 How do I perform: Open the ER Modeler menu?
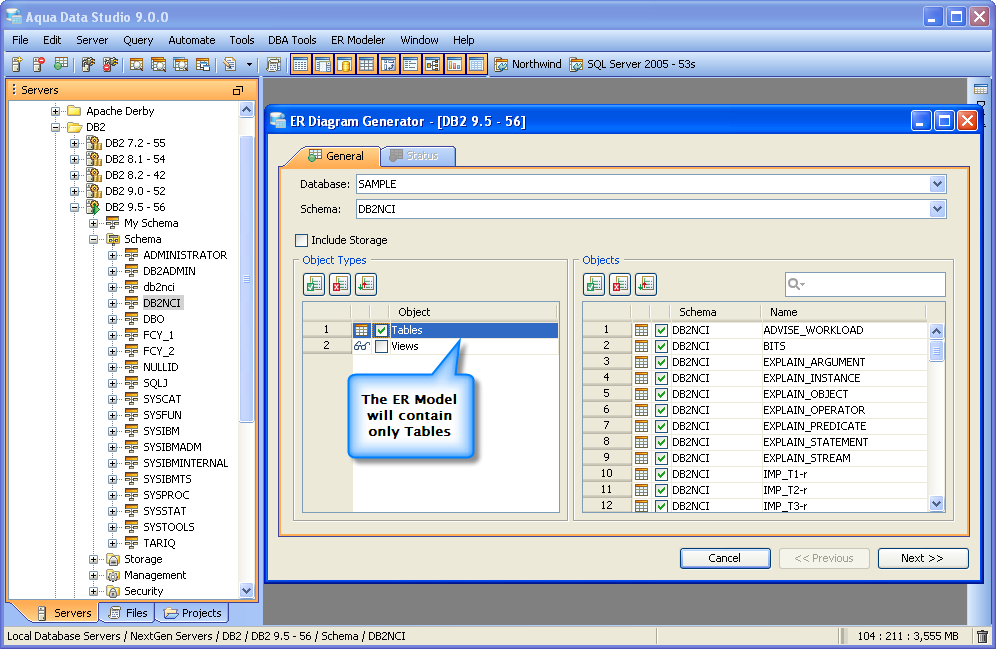pyautogui.click(x=358, y=40)
